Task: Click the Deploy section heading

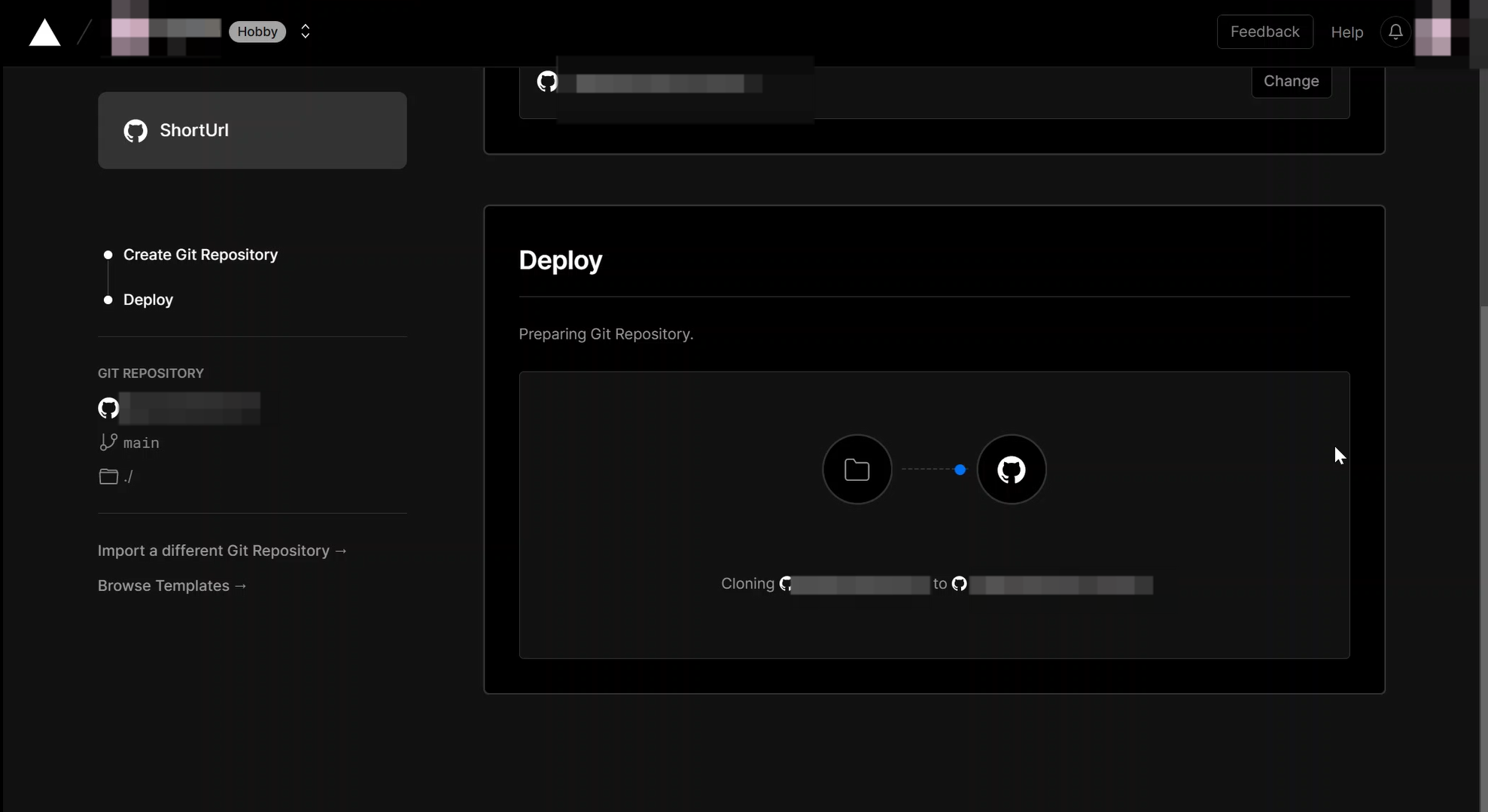Action: [560, 260]
